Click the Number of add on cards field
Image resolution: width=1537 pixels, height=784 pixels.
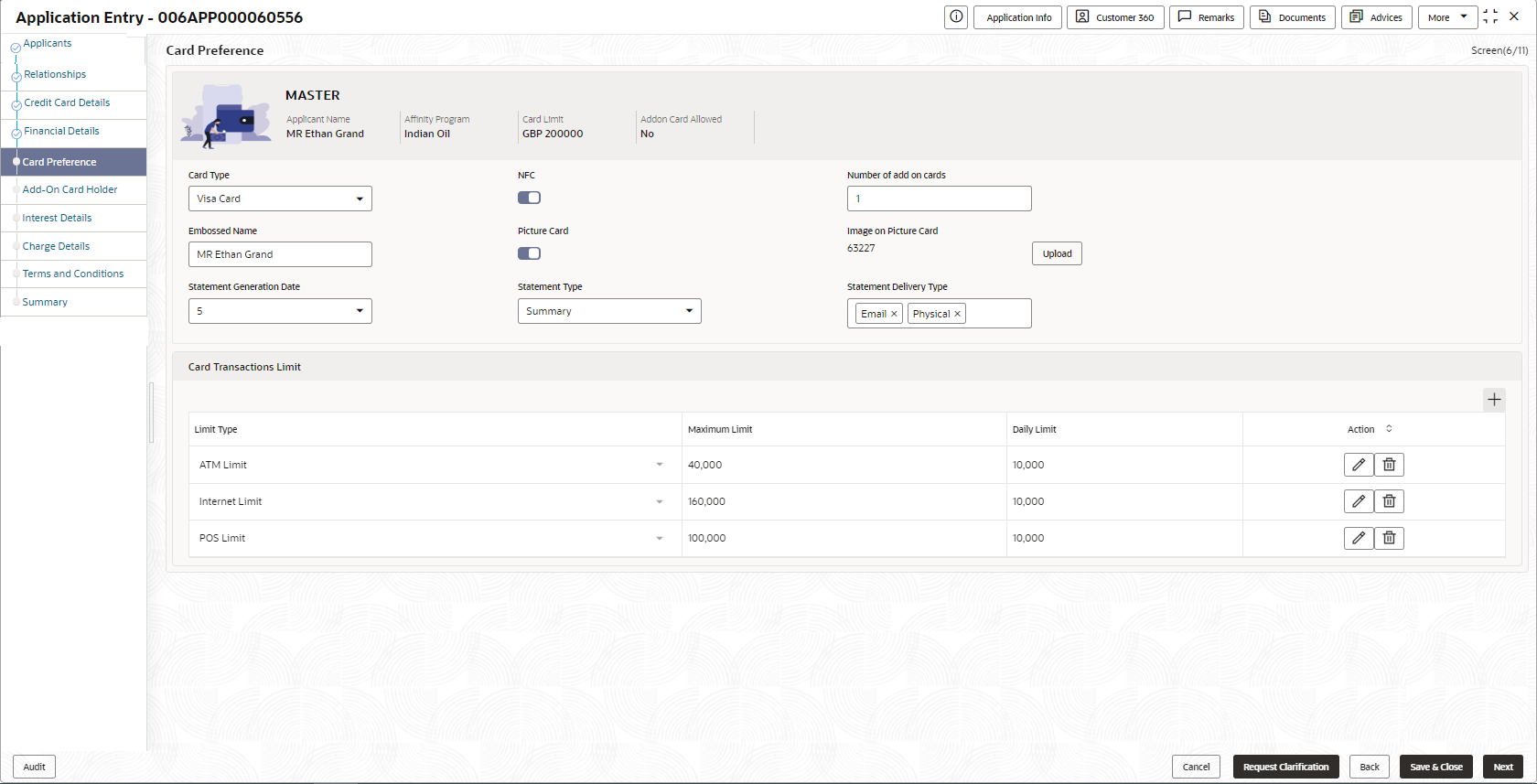pyautogui.click(x=939, y=199)
